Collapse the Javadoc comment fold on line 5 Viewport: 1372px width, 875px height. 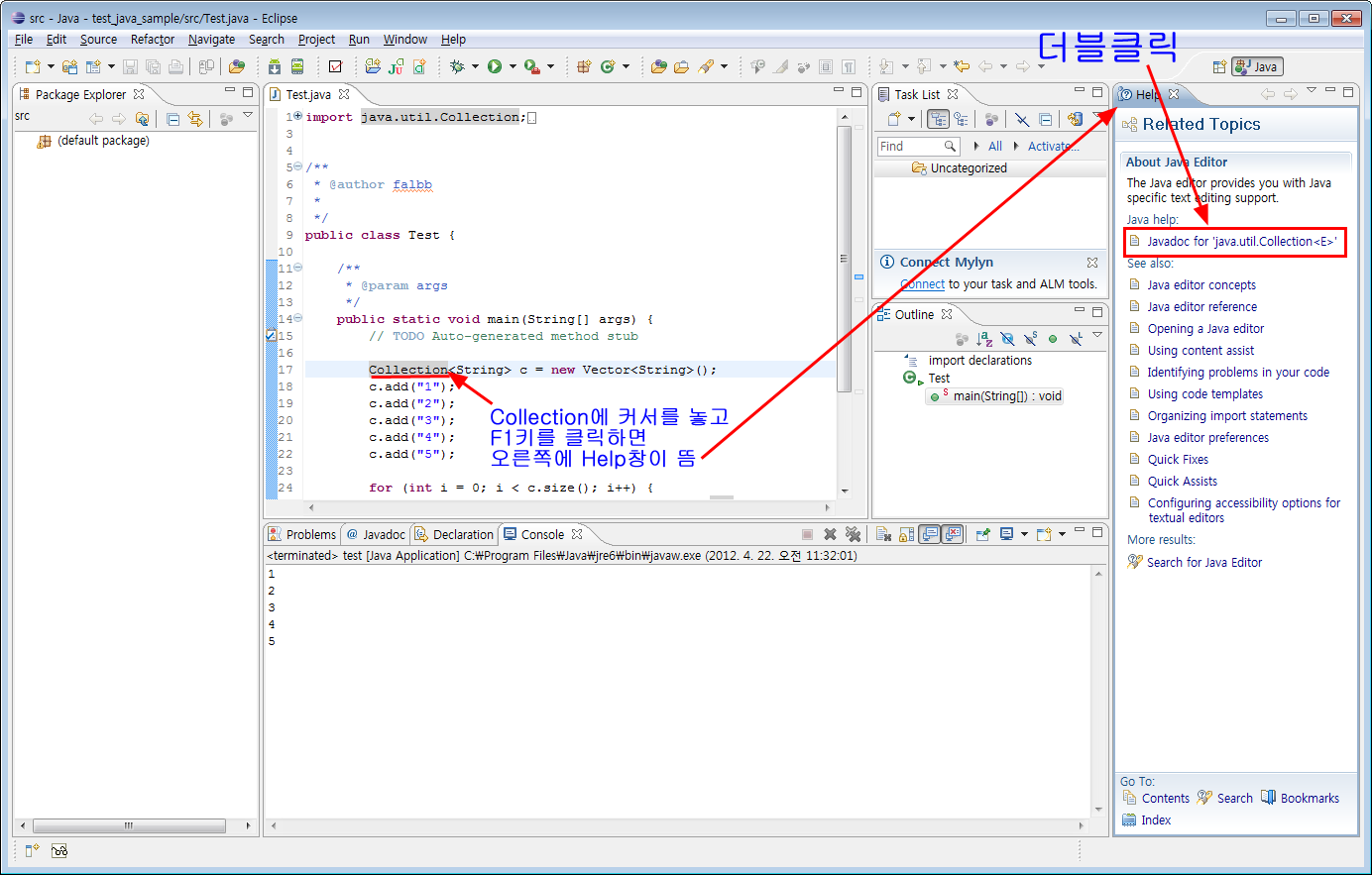tap(297, 166)
